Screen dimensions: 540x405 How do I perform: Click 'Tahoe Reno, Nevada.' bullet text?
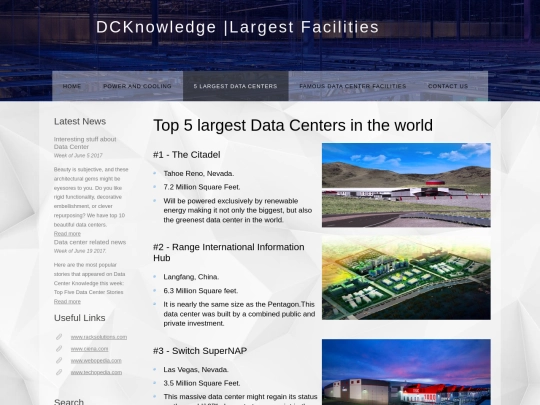(199, 174)
